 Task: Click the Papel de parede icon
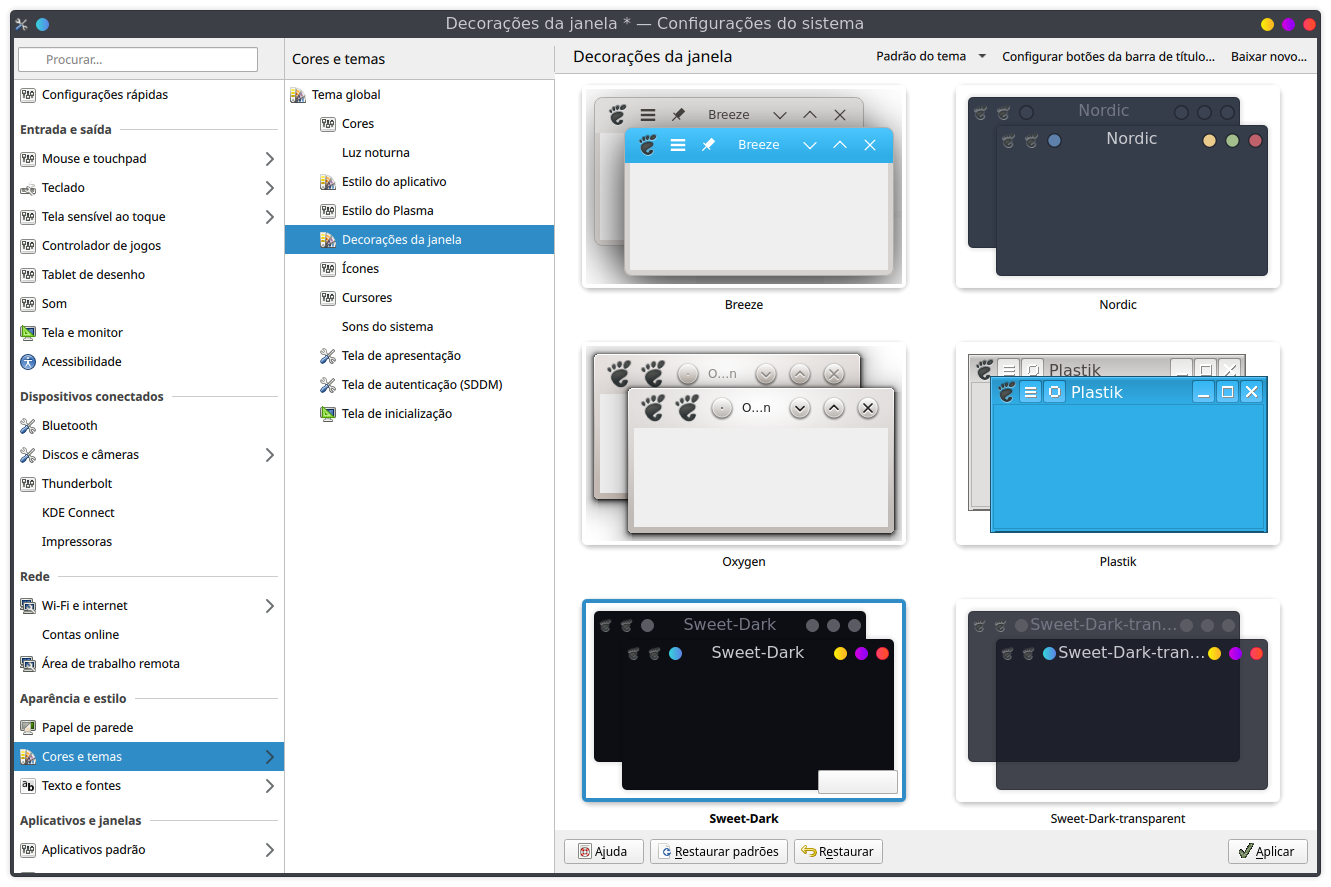(x=28, y=728)
